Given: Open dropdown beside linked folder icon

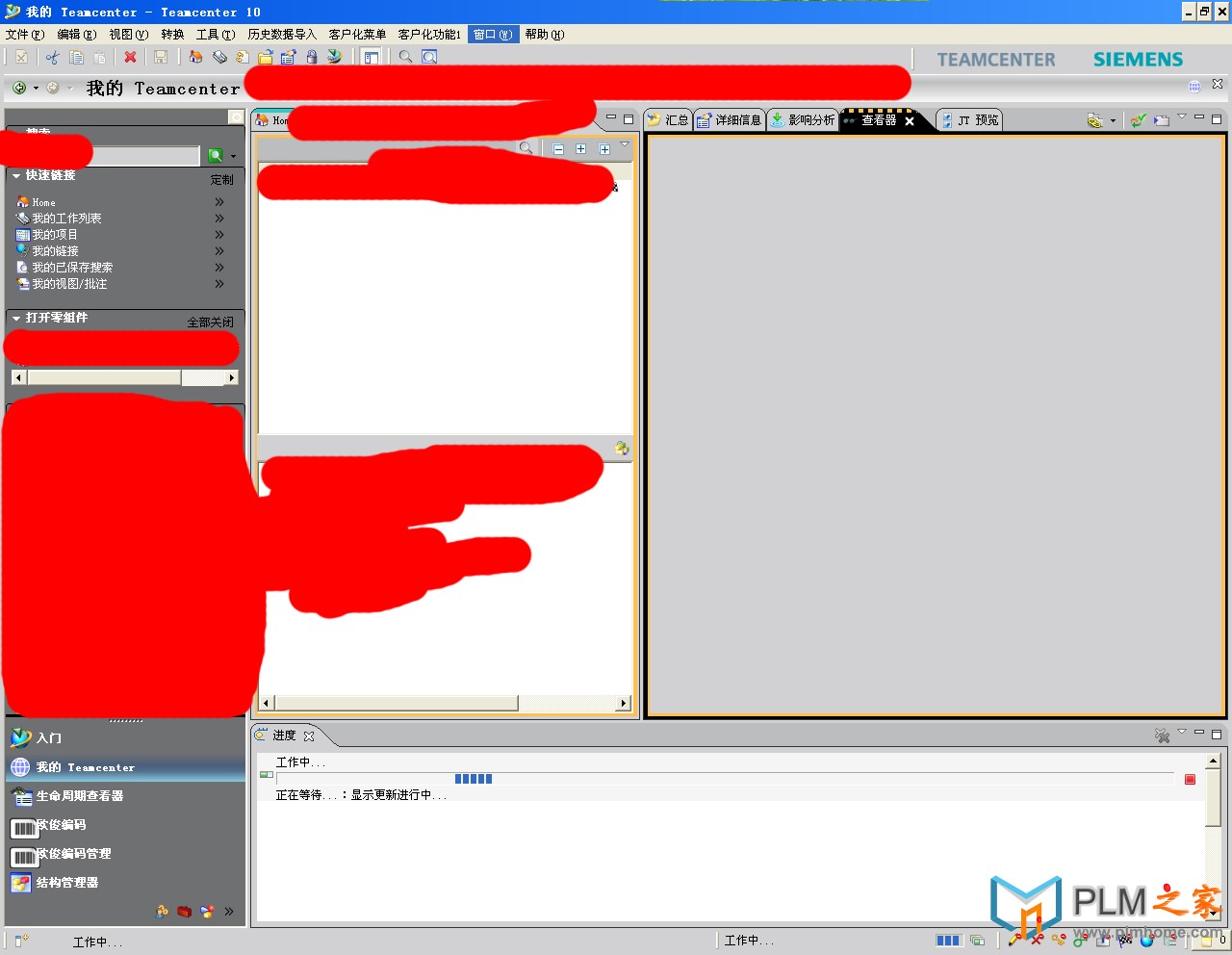Looking at the screenshot, I should tap(1113, 121).
